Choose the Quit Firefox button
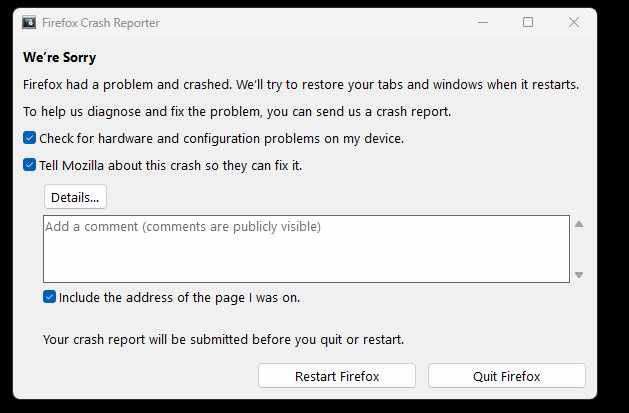Image resolution: width=629 pixels, height=413 pixels. point(506,376)
